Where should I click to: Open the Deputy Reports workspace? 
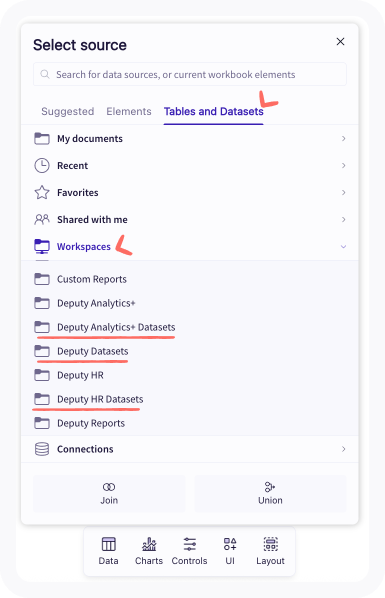coord(91,423)
